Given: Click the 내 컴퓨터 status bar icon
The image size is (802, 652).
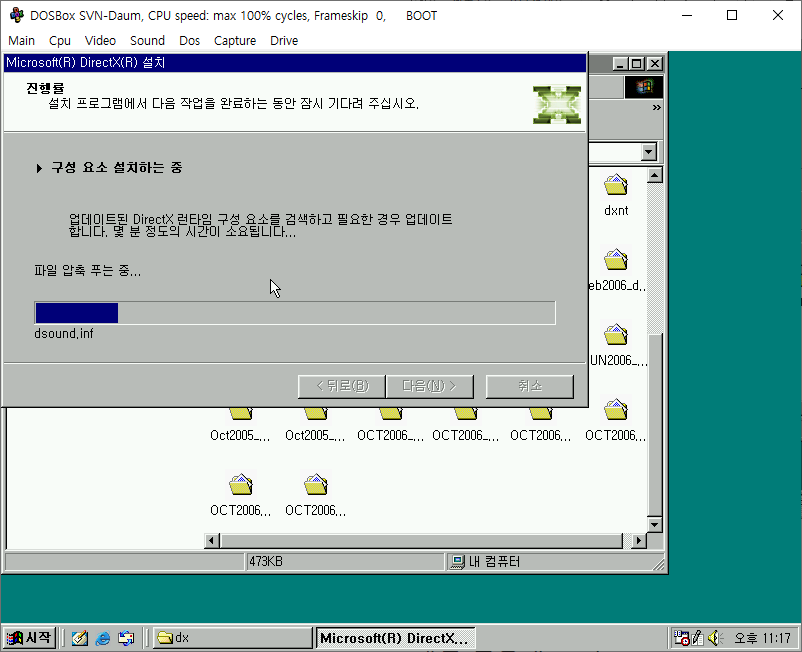Looking at the screenshot, I should click(x=456, y=562).
